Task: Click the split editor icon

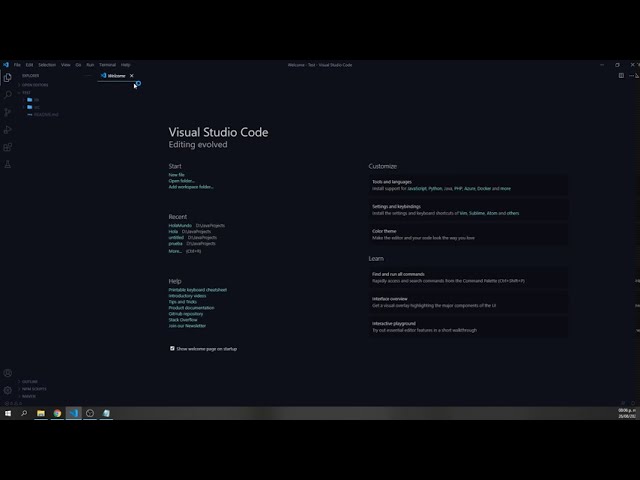Action: click(621, 76)
